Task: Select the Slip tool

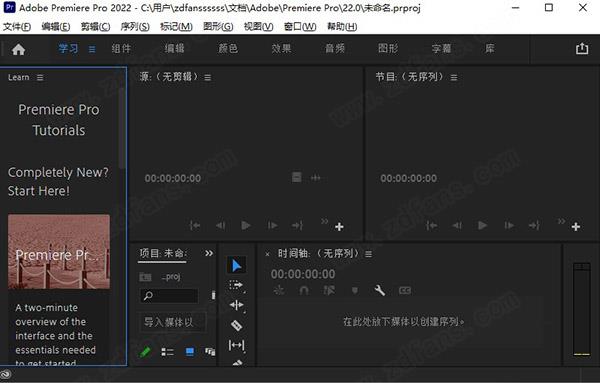Action: pos(236,345)
